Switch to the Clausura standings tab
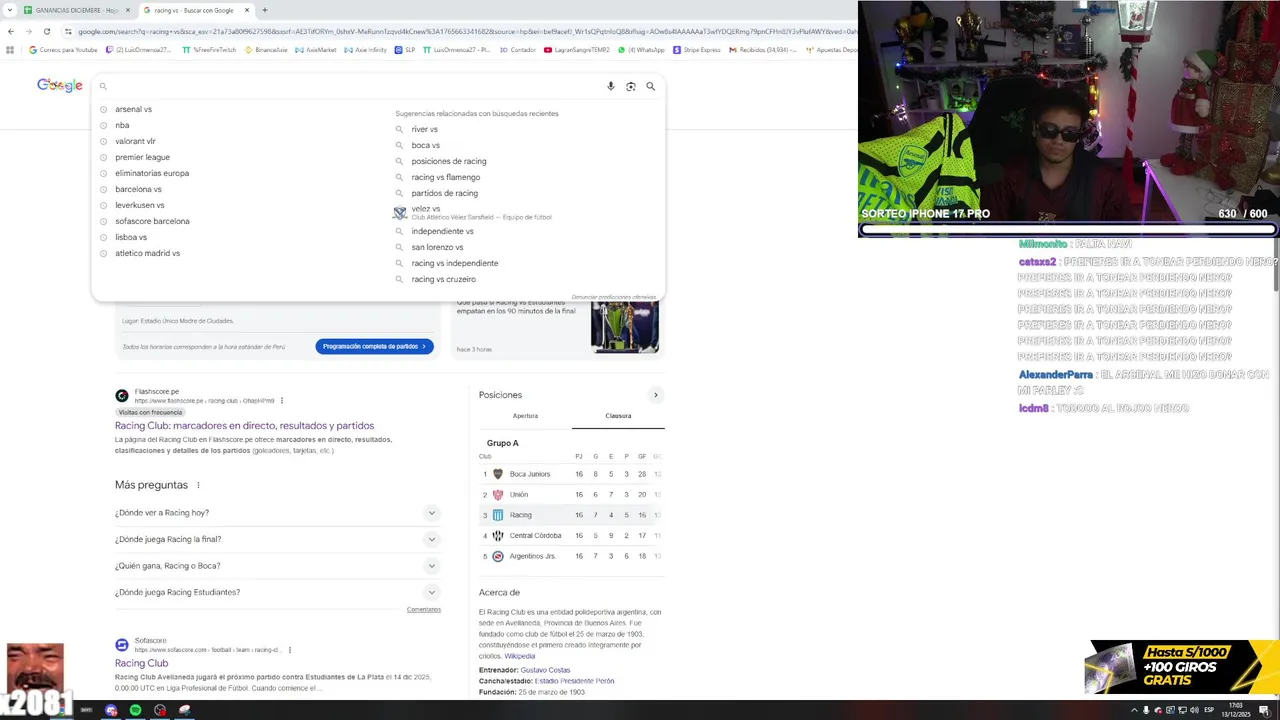 coord(618,416)
